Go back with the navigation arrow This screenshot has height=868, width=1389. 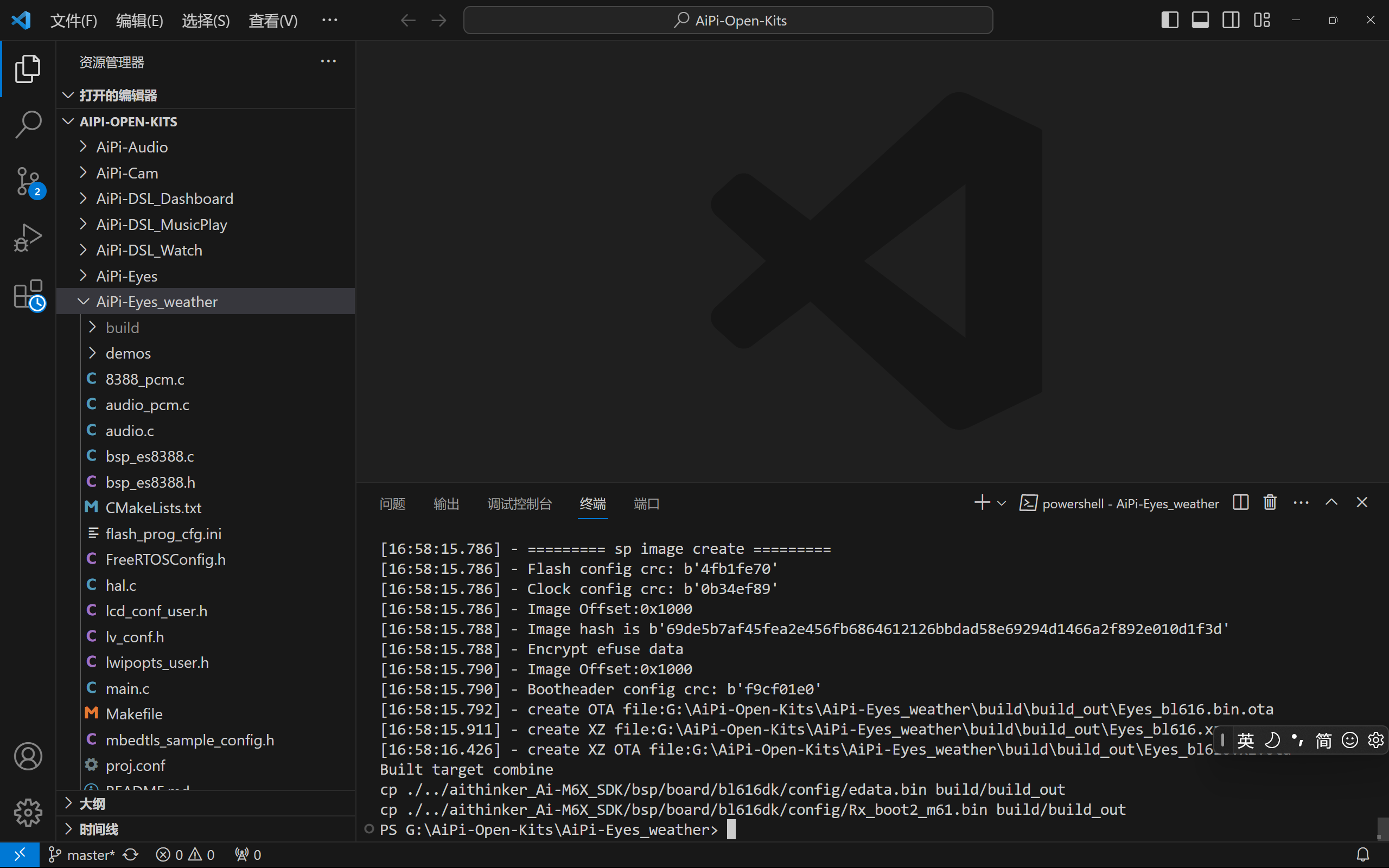click(x=408, y=21)
